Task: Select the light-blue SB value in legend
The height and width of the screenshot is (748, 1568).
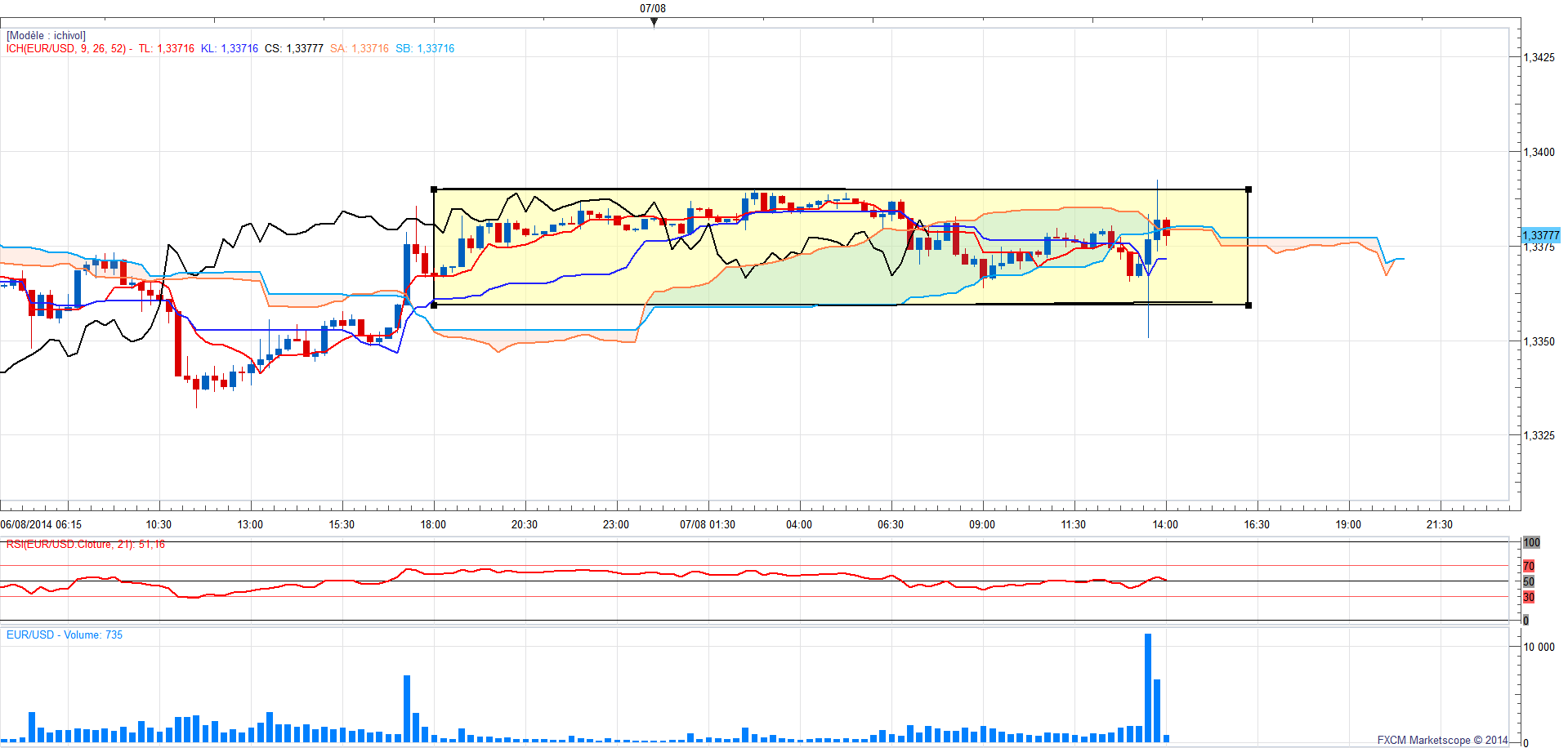Action: click(x=425, y=49)
